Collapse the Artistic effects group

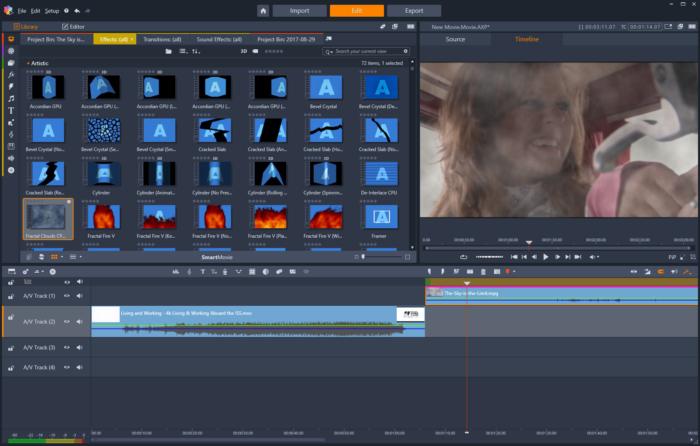click(x=28, y=63)
